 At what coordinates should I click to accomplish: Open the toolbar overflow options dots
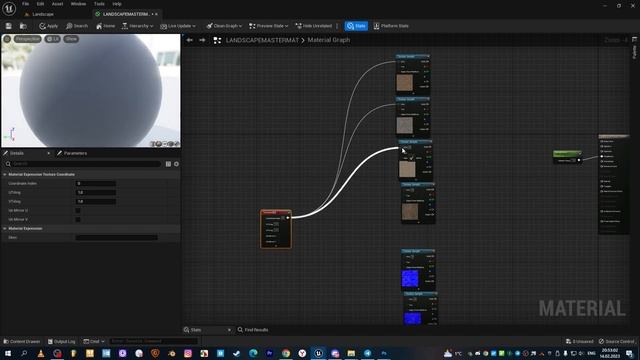click(x=337, y=26)
